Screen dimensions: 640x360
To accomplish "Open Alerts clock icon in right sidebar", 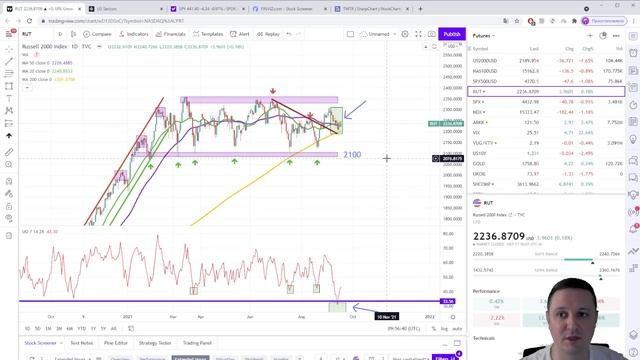I will pos(633,53).
